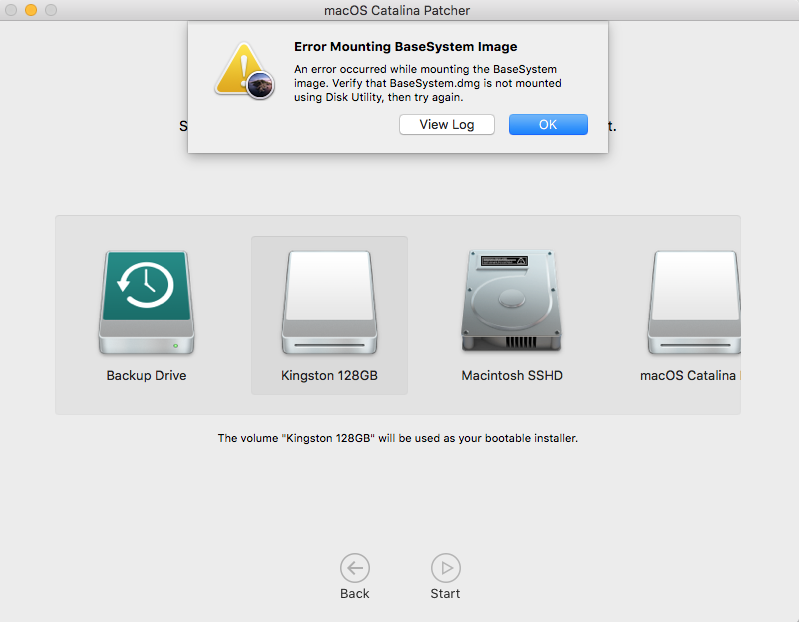Viewport: 799px width, 622px height.
Task: Click OK in the error dialog
Action: coord(548,125)
